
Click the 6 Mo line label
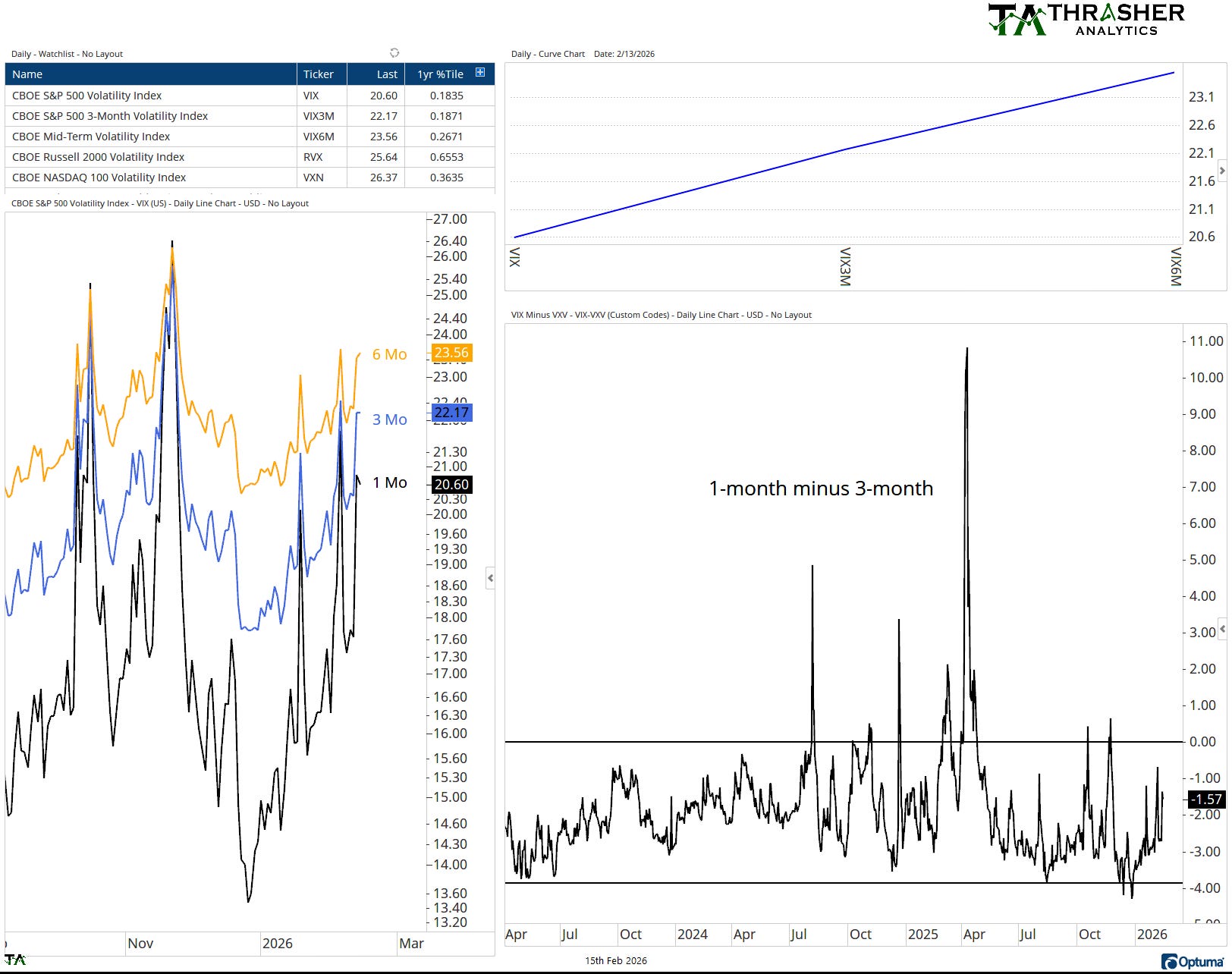pyautogui.click(x=389, y=354)
